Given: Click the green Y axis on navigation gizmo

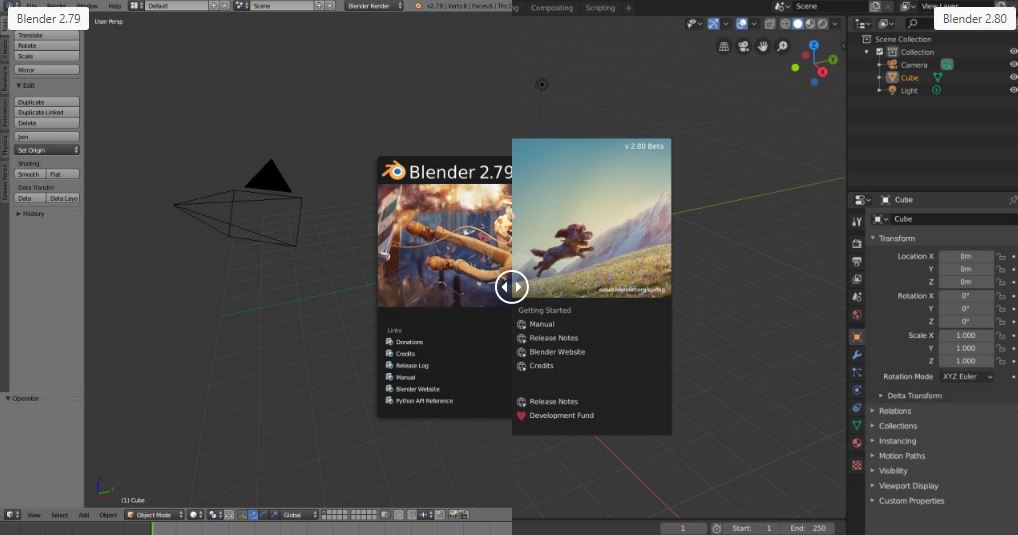Looking at the screenshot, I should tap(832, 60).
